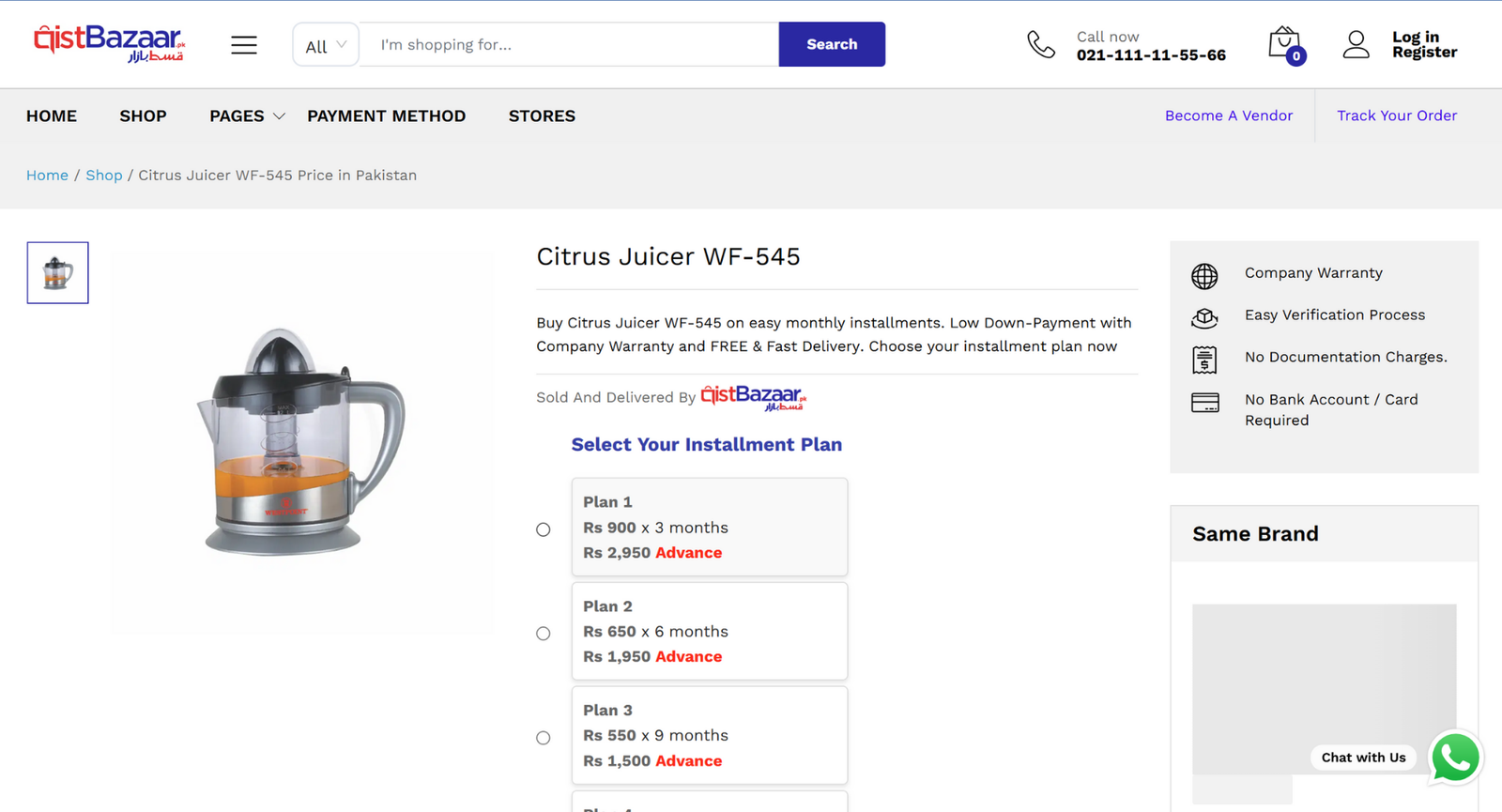The image size is (1502, 812).
Task: Click the QistBazaar seller logo
Action: [x=754, y=398]
